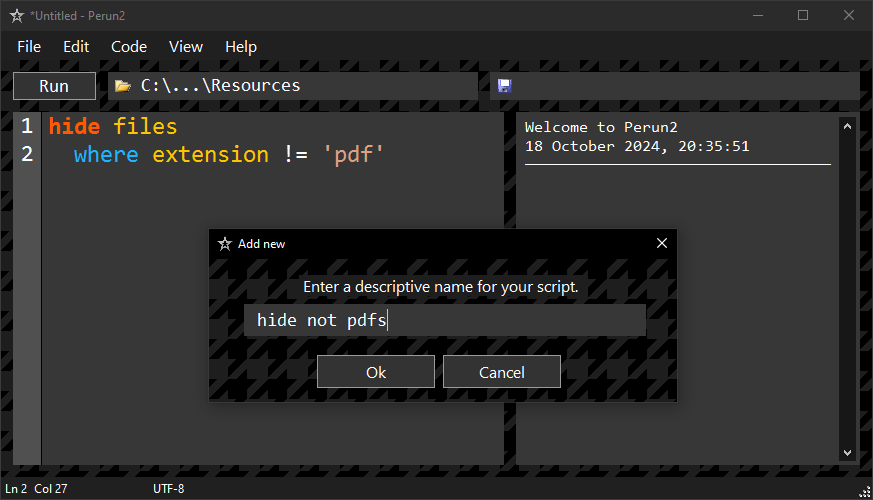This screenshot has width=873, height=500.
Task: Click the open folder icon beside the path
Action: (x=122, y=86)
